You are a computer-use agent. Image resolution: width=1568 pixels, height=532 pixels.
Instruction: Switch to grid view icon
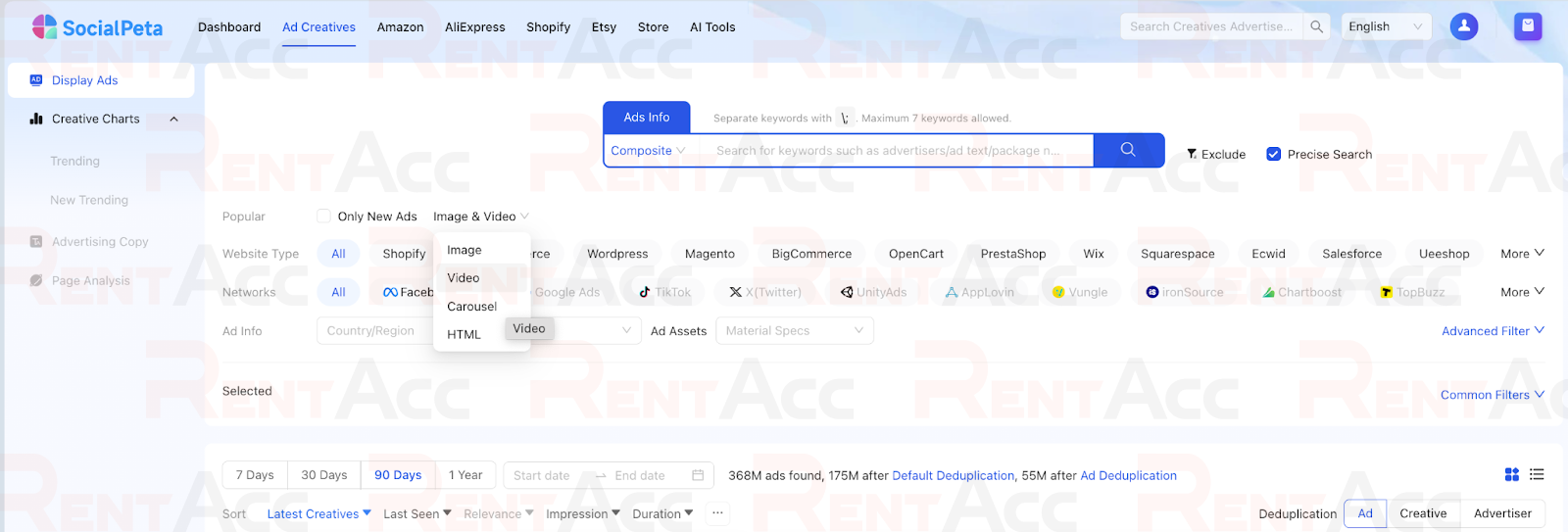1511,475
